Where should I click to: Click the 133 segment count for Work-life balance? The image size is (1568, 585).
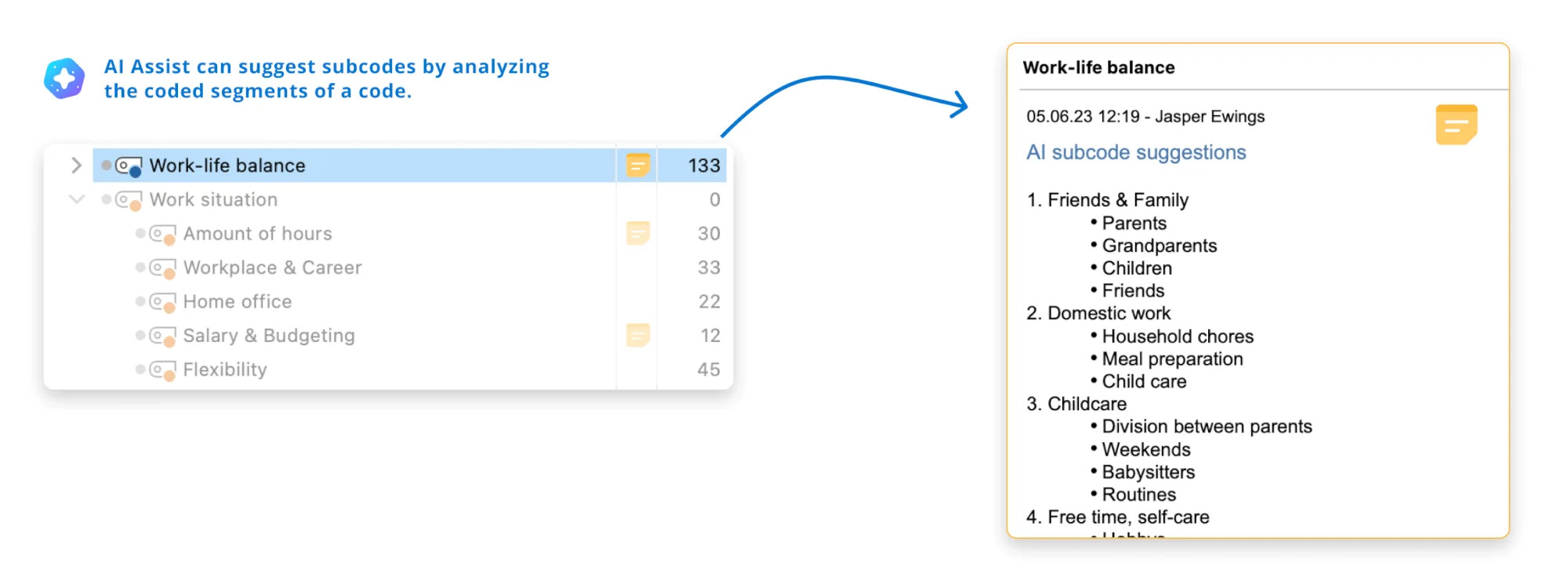click(x=703, y=165)
